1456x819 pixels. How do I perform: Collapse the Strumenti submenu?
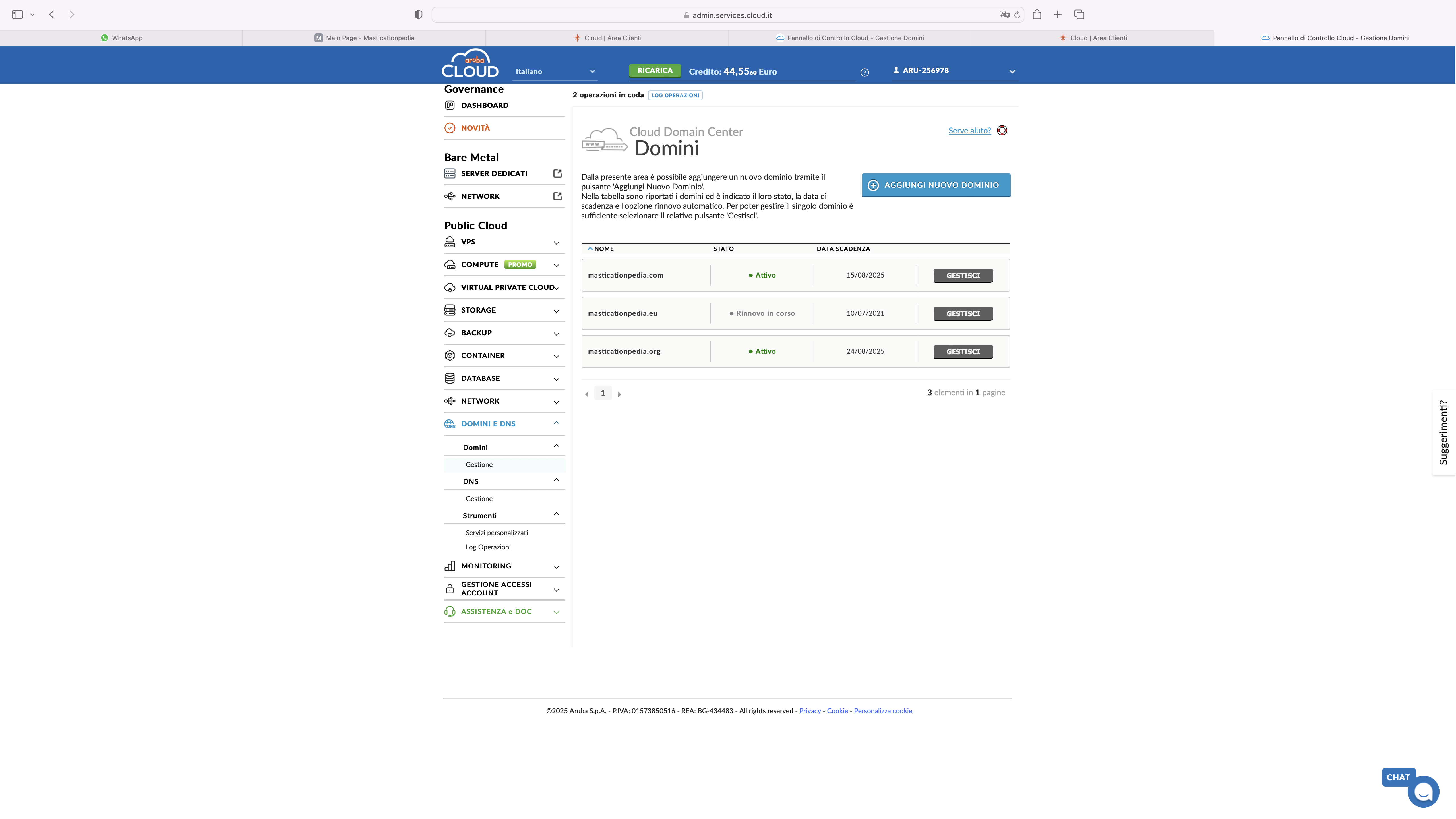coord(556,514)
